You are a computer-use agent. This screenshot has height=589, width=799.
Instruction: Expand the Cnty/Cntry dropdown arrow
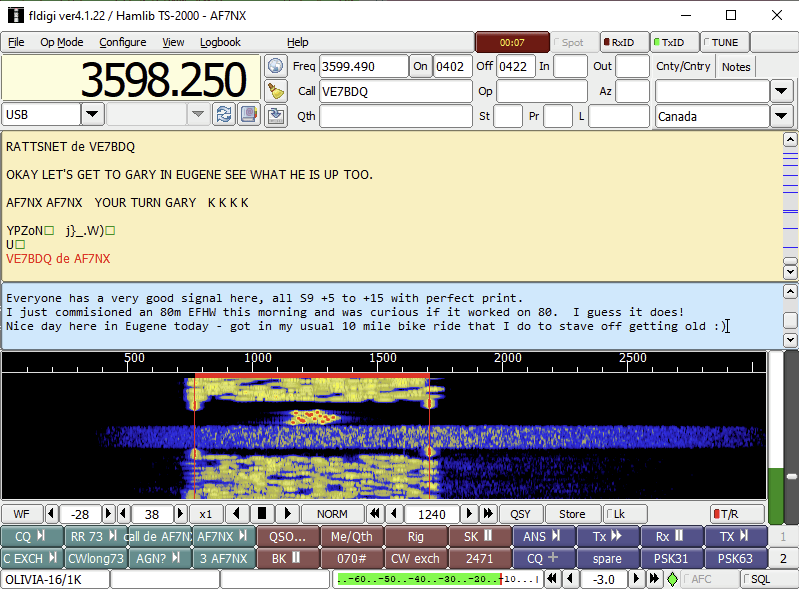tap(782, 91)
